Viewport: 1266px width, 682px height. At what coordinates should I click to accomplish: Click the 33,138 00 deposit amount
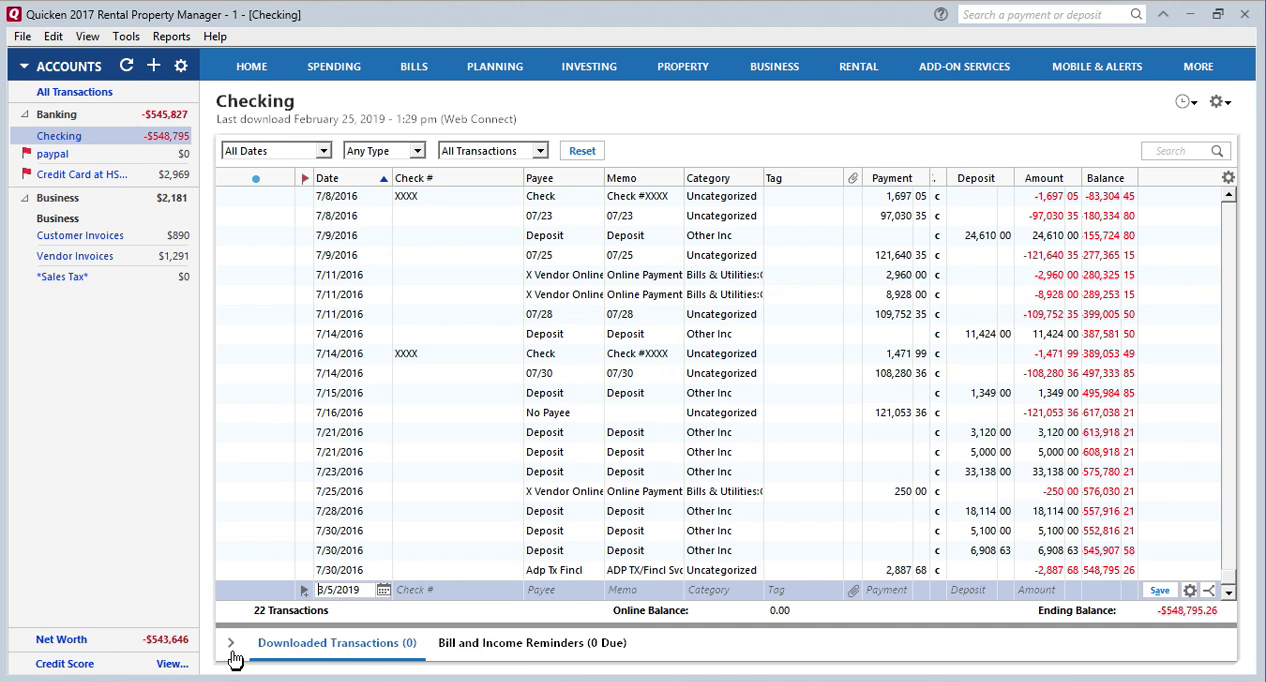click(x=988, y=472)
